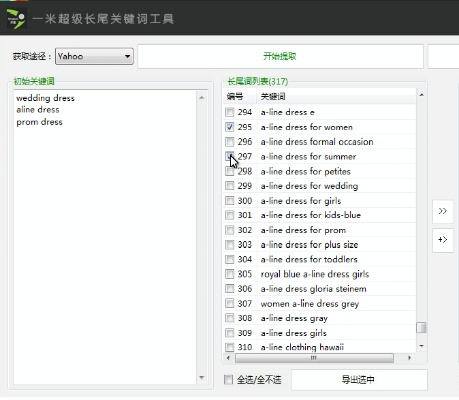Check the box for row 303
The image size is (459, 400).
(x=230, y=245)
